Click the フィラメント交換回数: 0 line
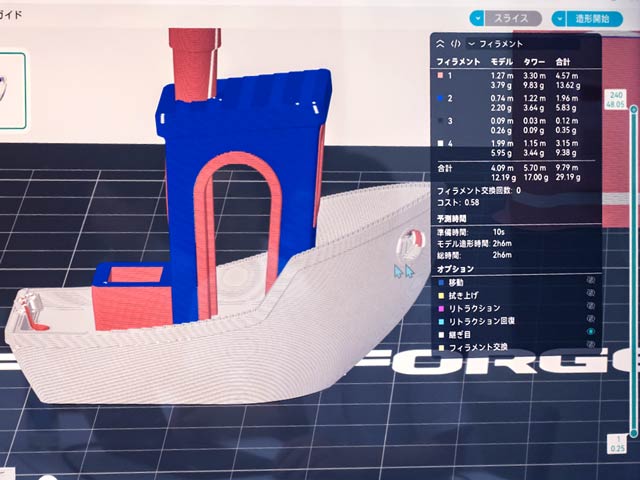Screen dimensions: 640x480 pos(479,191)
